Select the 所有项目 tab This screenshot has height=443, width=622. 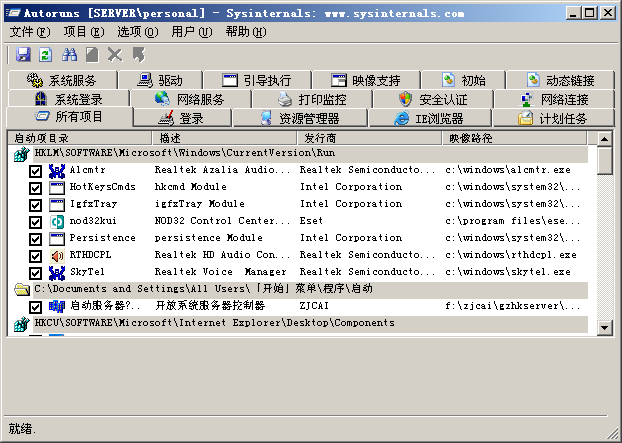pyautogui.click(x=69, y=117)
